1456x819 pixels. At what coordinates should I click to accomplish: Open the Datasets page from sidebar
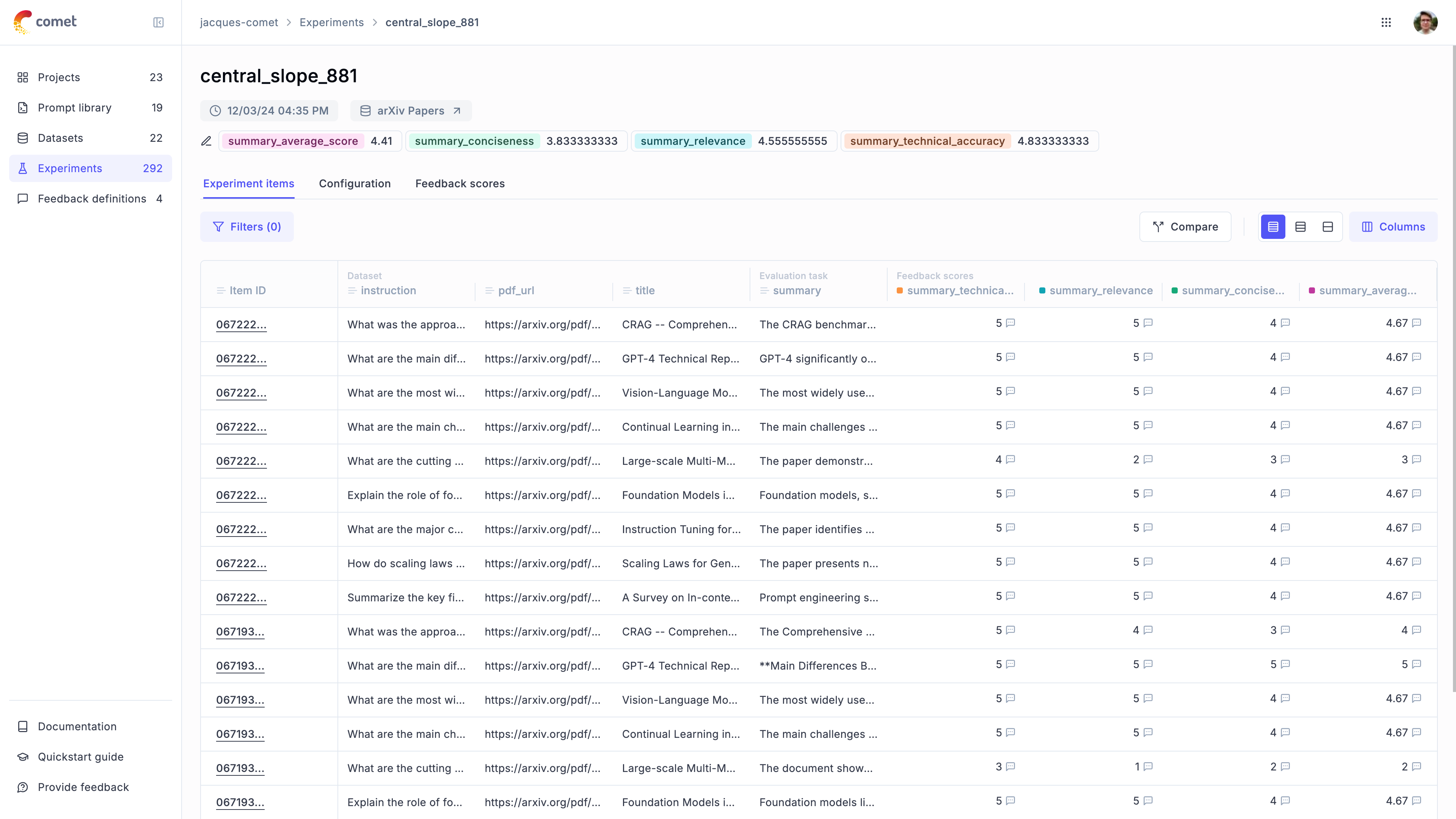61,138
